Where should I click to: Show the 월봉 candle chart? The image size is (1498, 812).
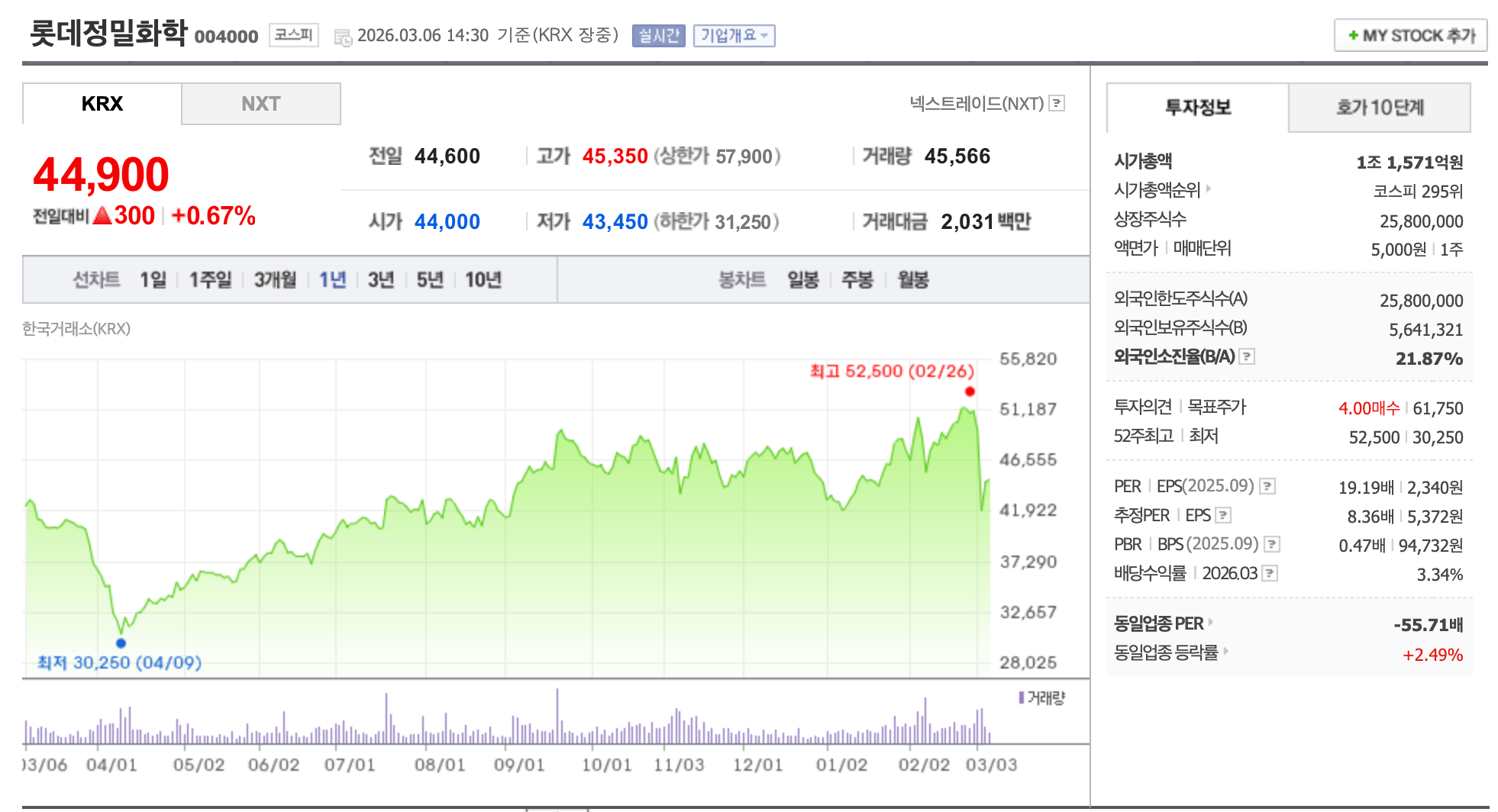tap(913, 280)
